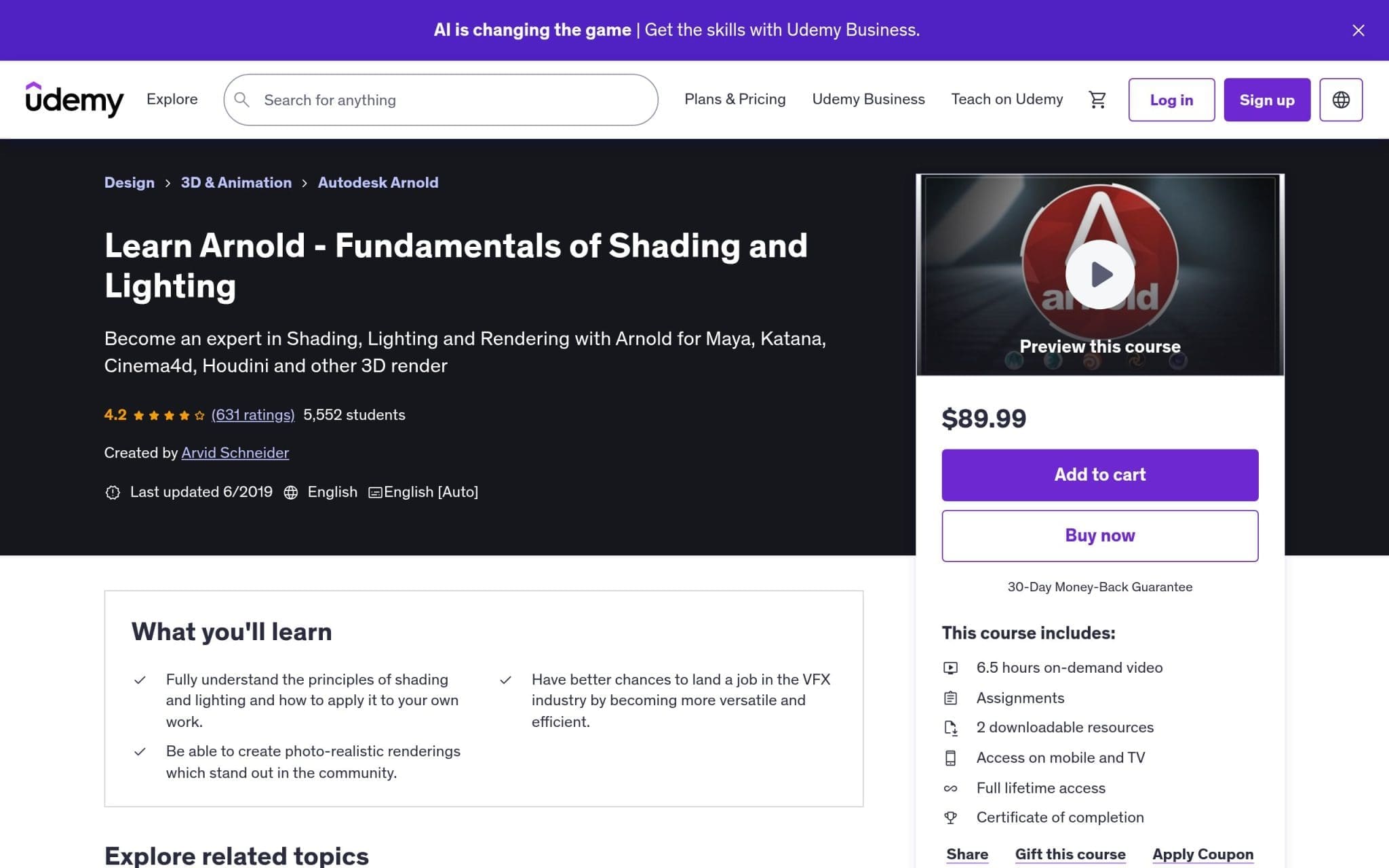Click the 'What you'll learn' heading
Screen dimensions: 1389x868
[231, 632]
